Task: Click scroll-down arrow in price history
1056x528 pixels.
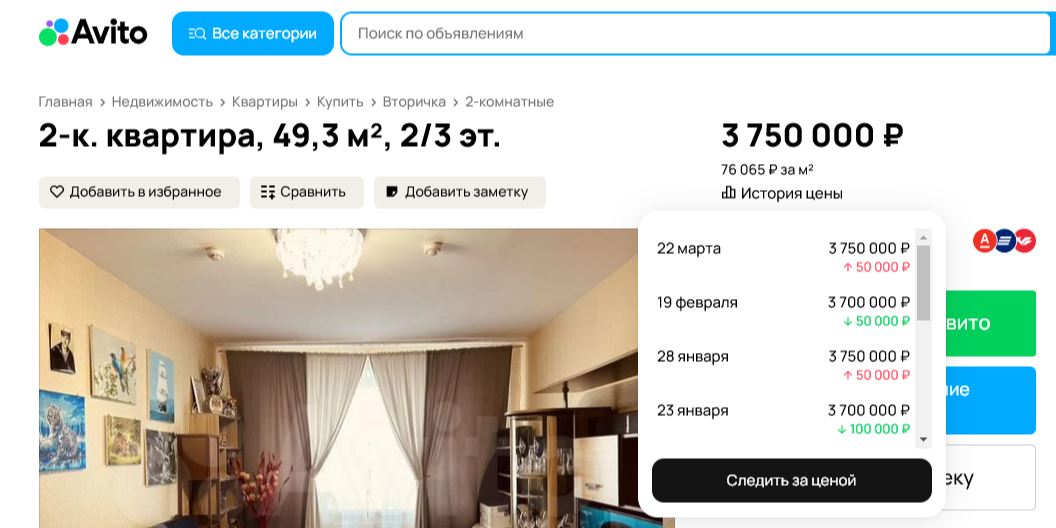Action: coord(923,439)
